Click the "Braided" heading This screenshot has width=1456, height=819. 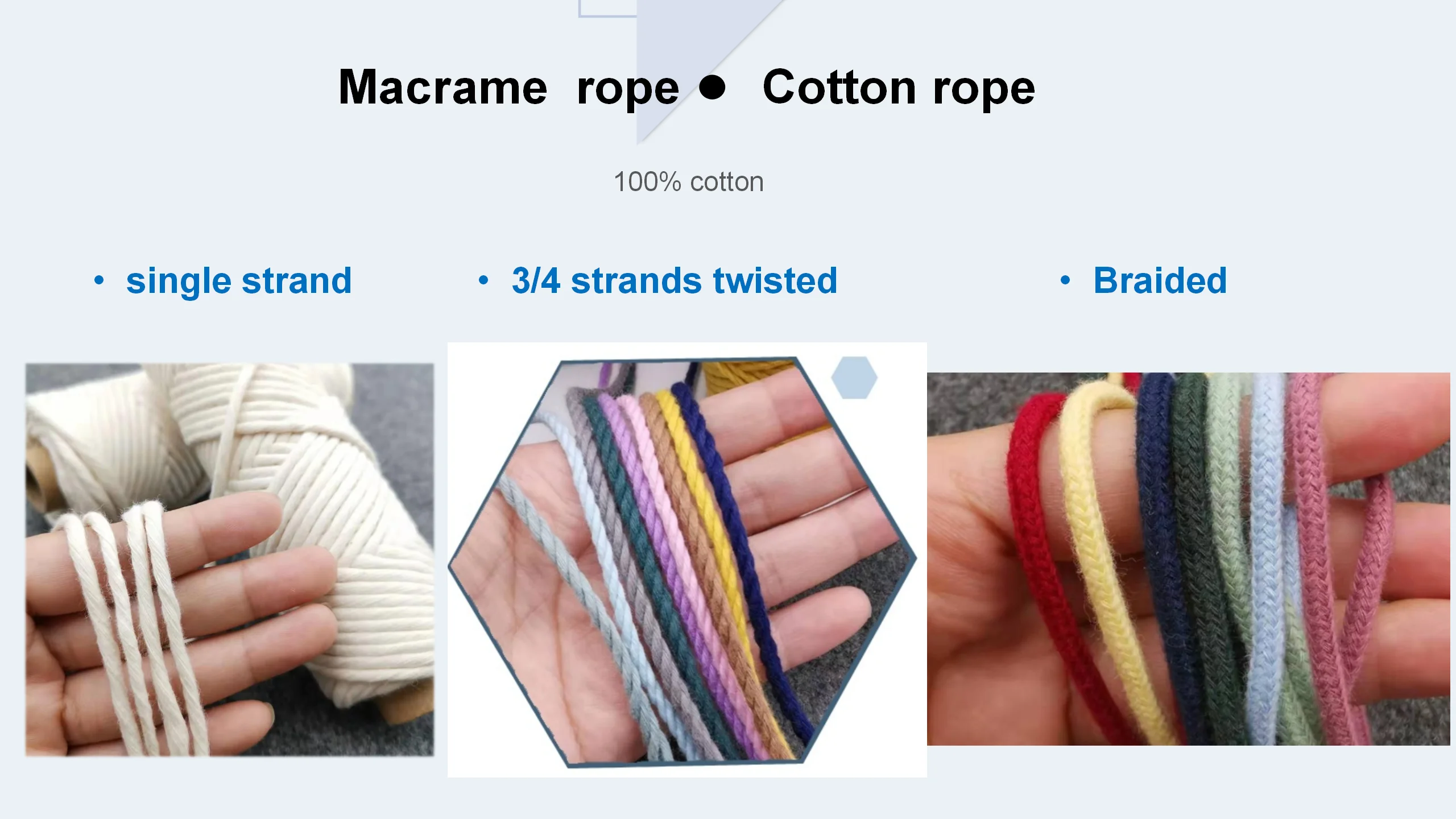[x=1160, y=280]
